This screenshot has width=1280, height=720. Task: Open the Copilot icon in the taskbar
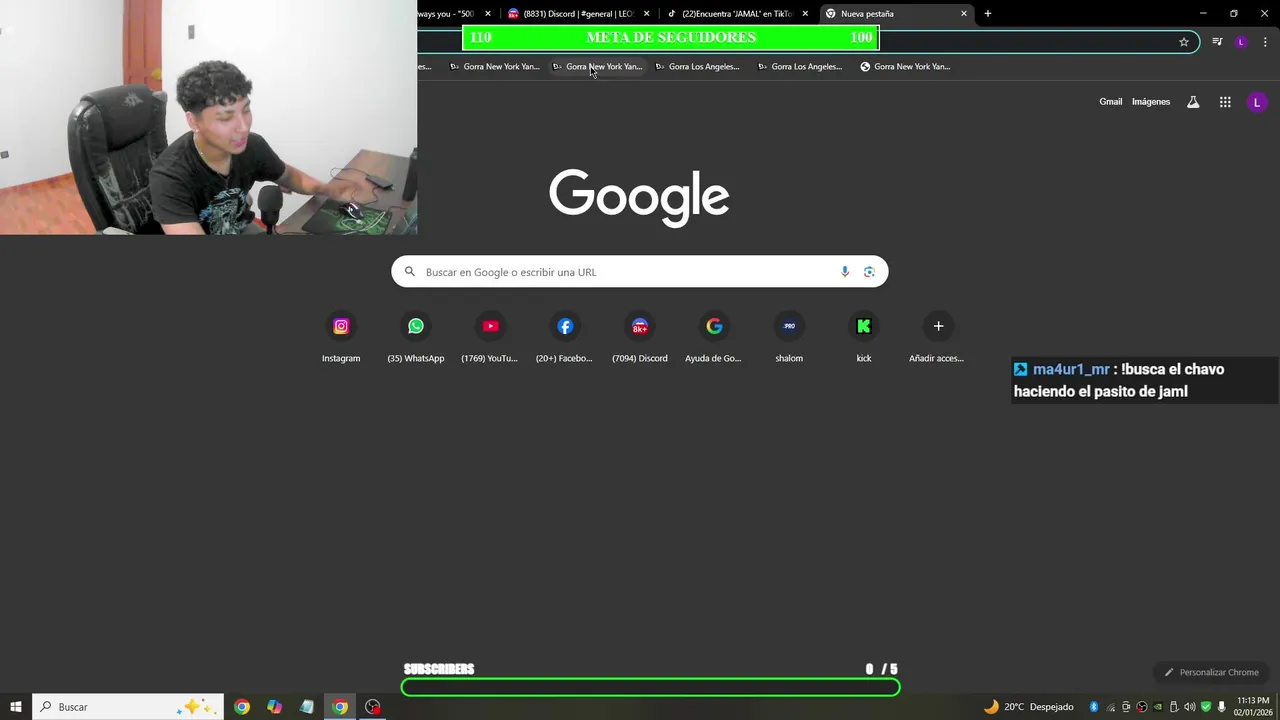coord(274,707)
